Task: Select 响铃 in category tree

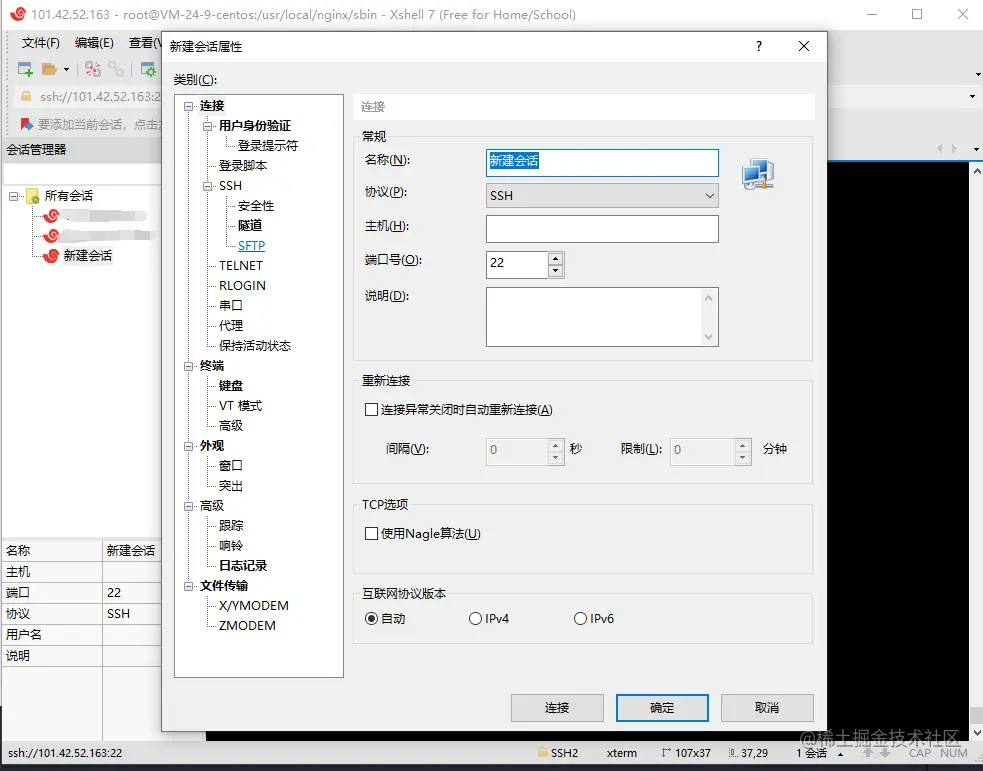Action: pyautogui.click(x=231, y=546)
